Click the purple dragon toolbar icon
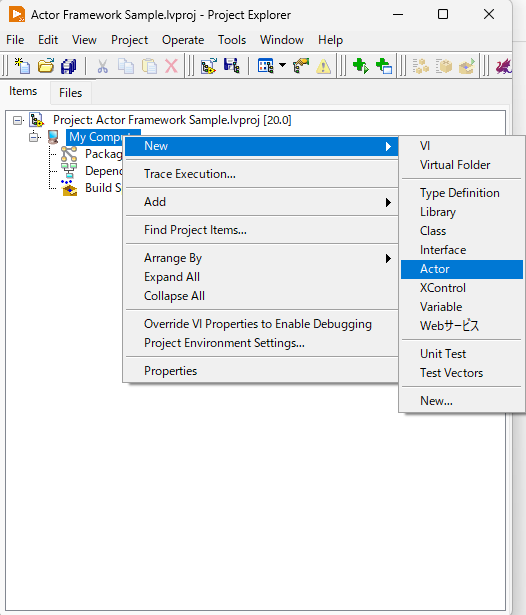Screen dimensions: 526x615 point(504,66)
